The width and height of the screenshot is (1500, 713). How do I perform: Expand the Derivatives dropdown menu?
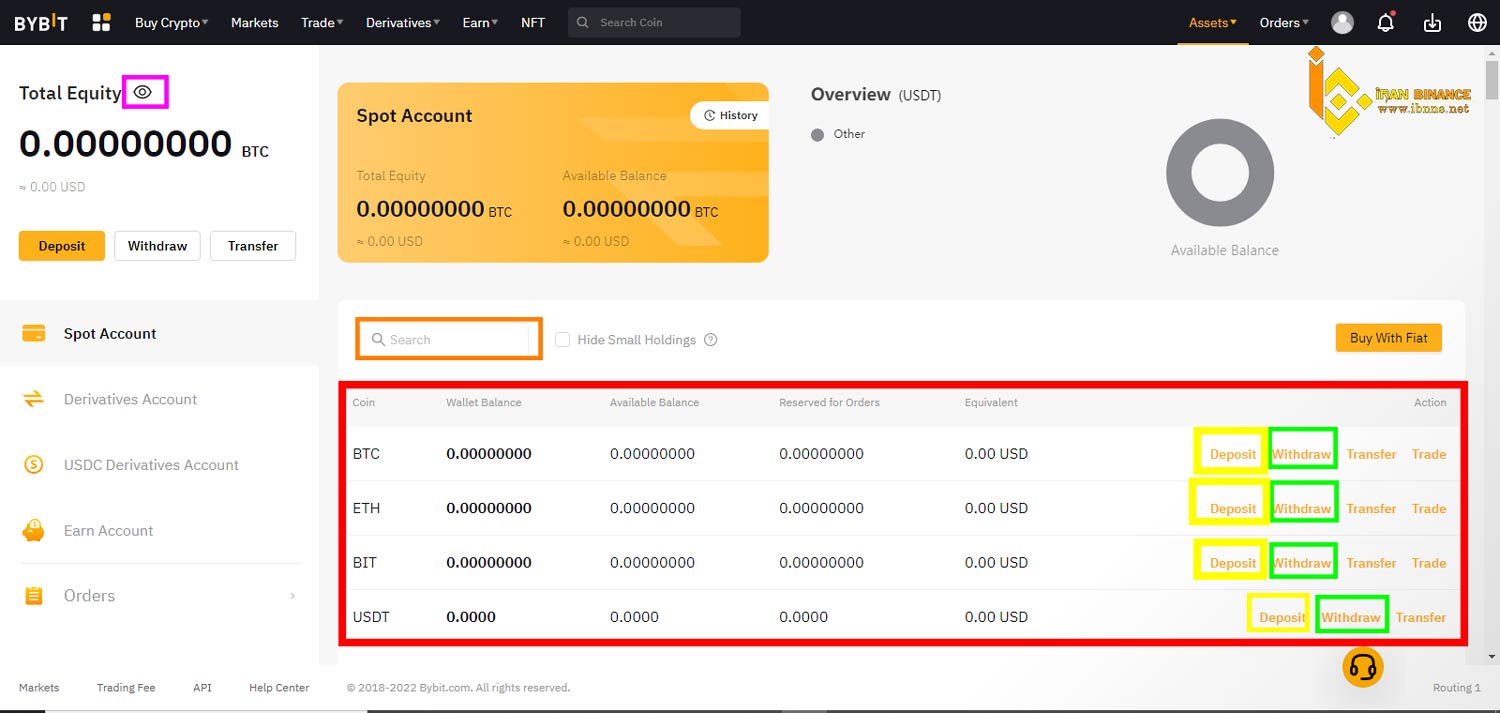pyautogui.click(x=403, y=22)
